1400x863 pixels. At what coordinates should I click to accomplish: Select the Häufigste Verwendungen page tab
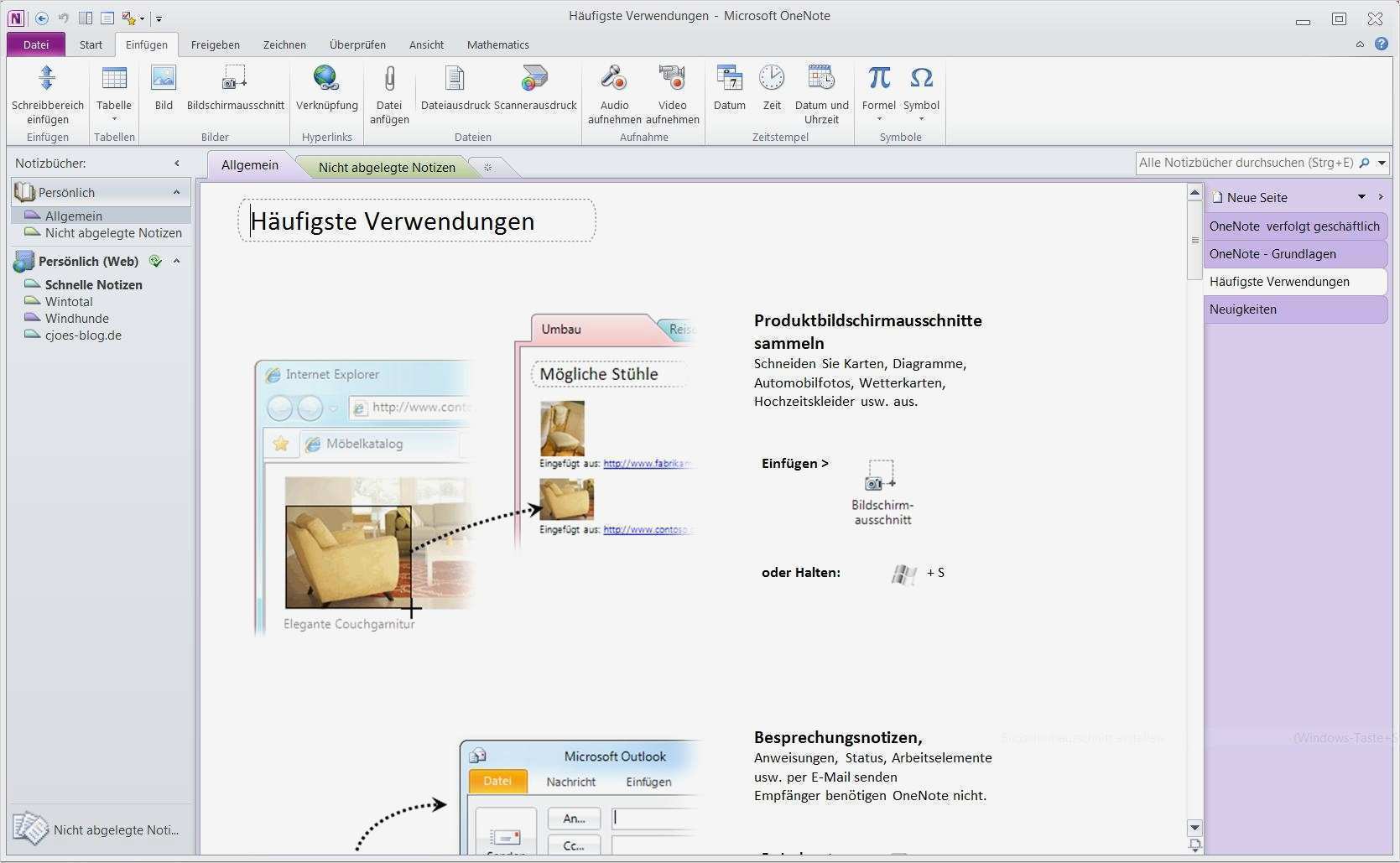point(1294,282)
